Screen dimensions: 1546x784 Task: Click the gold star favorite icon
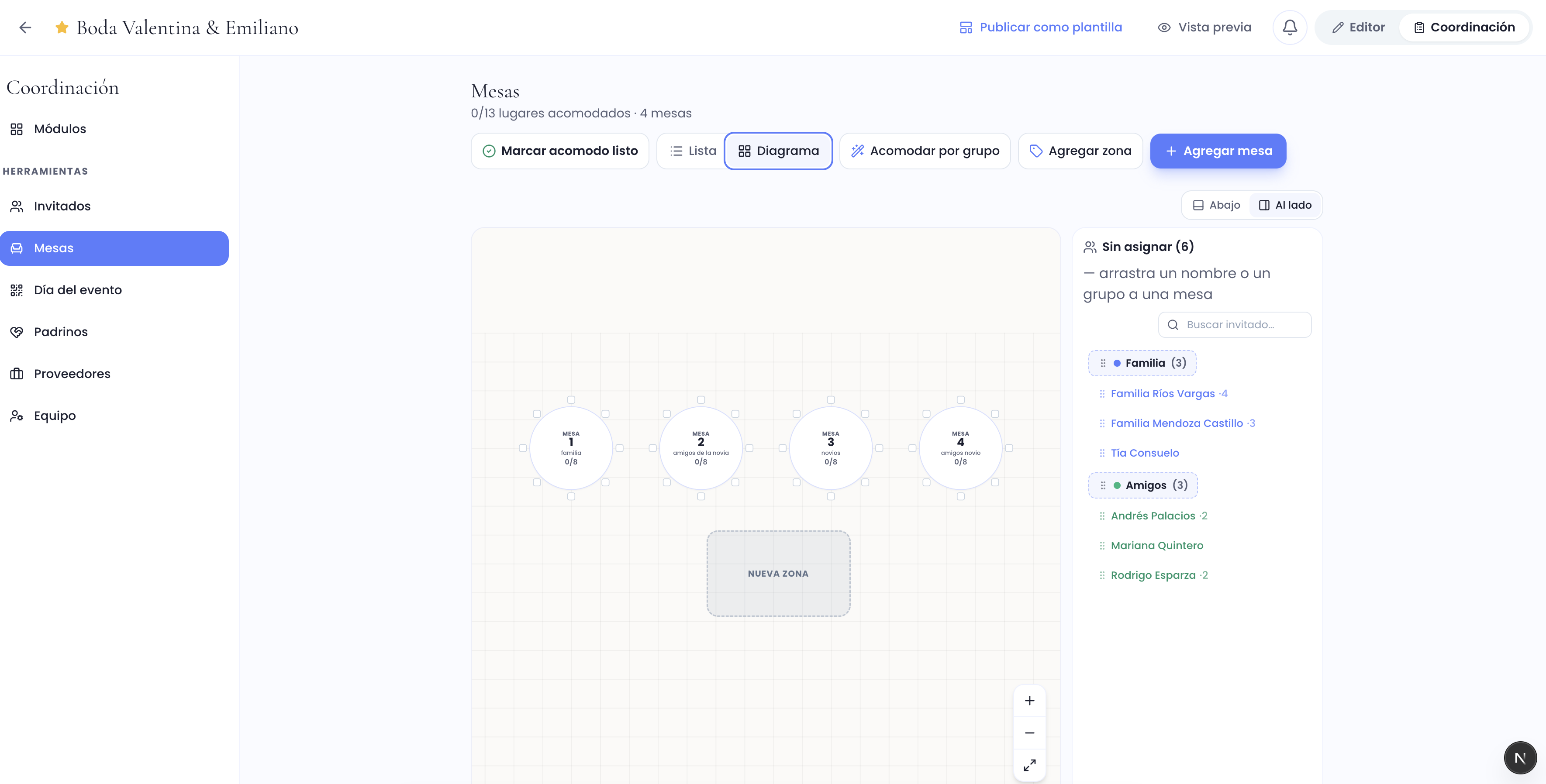[61, 28]
